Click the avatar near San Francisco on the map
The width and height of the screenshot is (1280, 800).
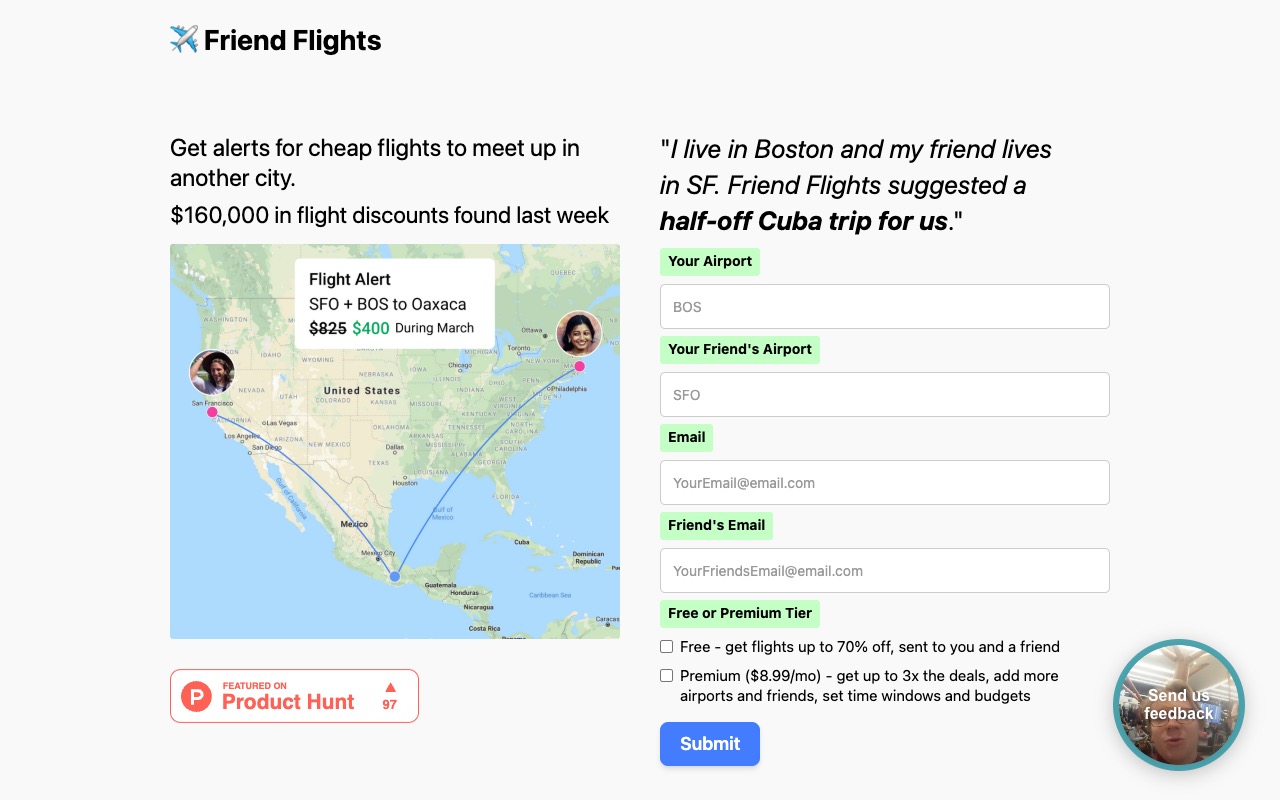pyautogui.click(x=212, y=372)
